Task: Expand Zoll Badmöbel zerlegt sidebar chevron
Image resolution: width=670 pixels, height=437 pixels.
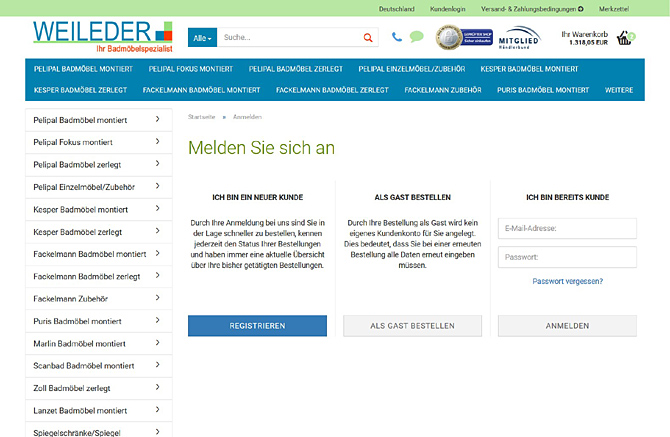Action: 157,387
